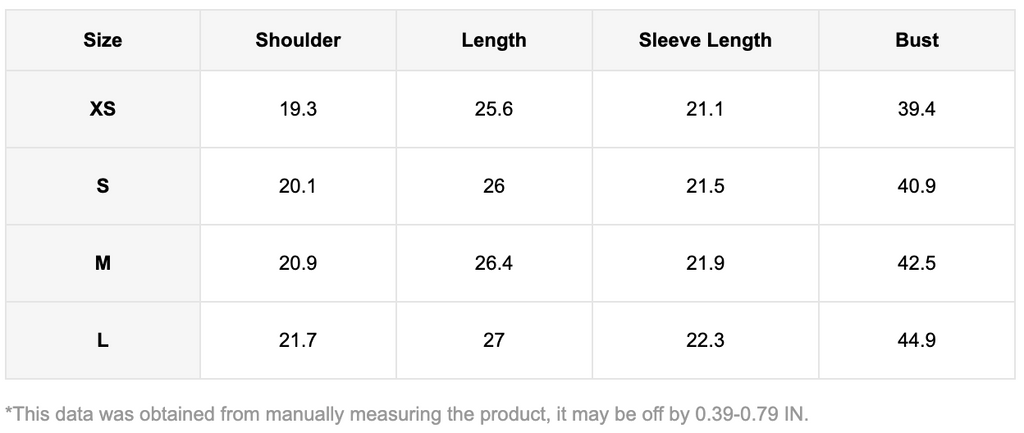
Task: Click the S bust value 40.9
Action: coord(917,186)
